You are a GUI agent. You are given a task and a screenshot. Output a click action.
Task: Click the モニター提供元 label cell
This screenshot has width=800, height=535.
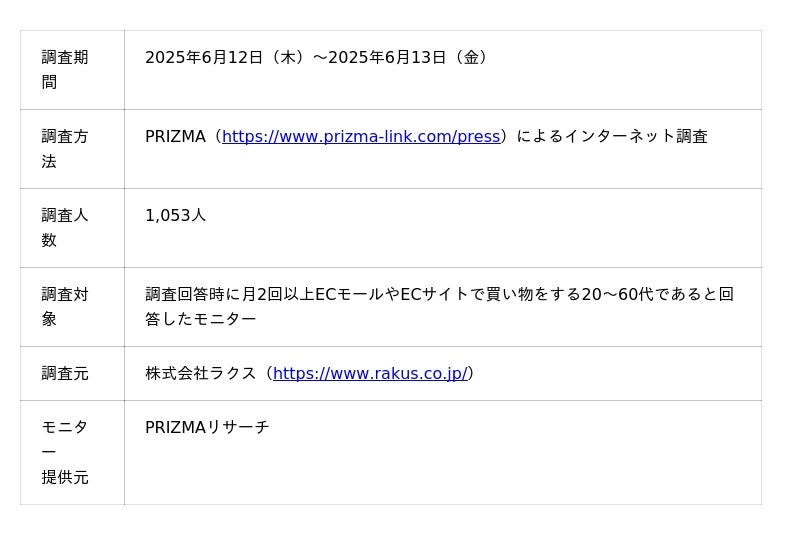tap(65, 452)
